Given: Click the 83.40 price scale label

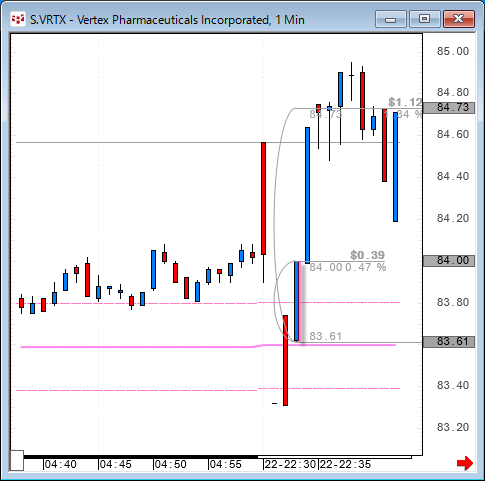Looking at the screenshot, I should pyautogui.click(x=453, y=385).
